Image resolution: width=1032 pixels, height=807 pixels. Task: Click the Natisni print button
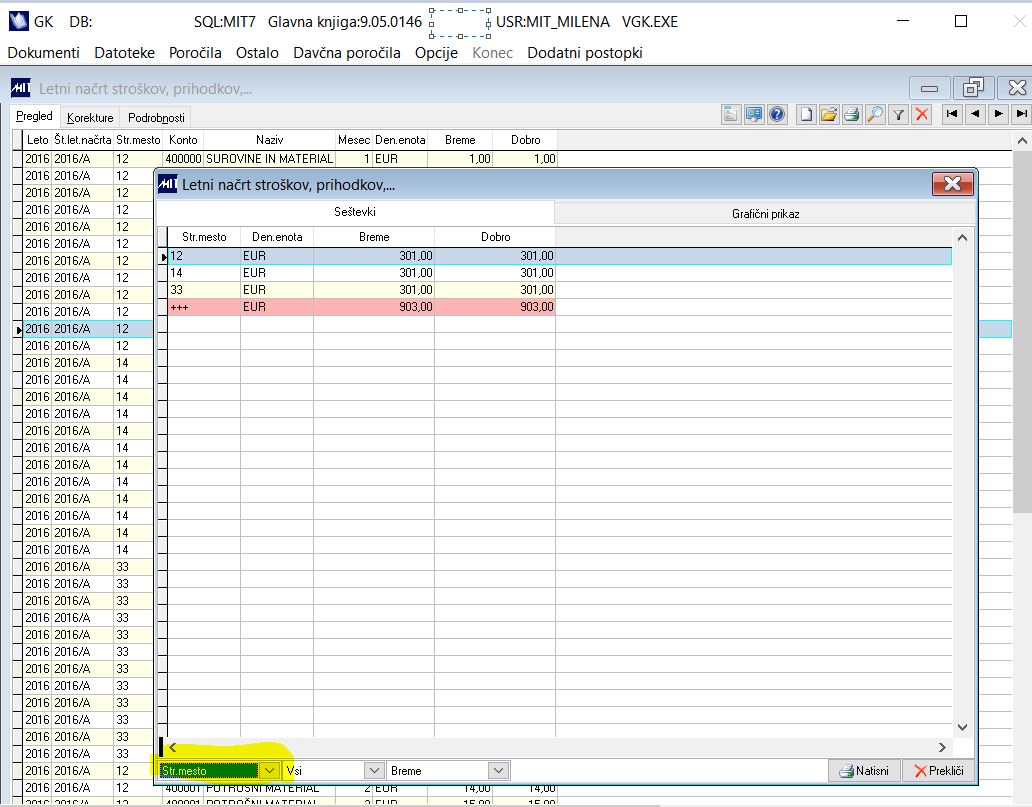(864, 771)
